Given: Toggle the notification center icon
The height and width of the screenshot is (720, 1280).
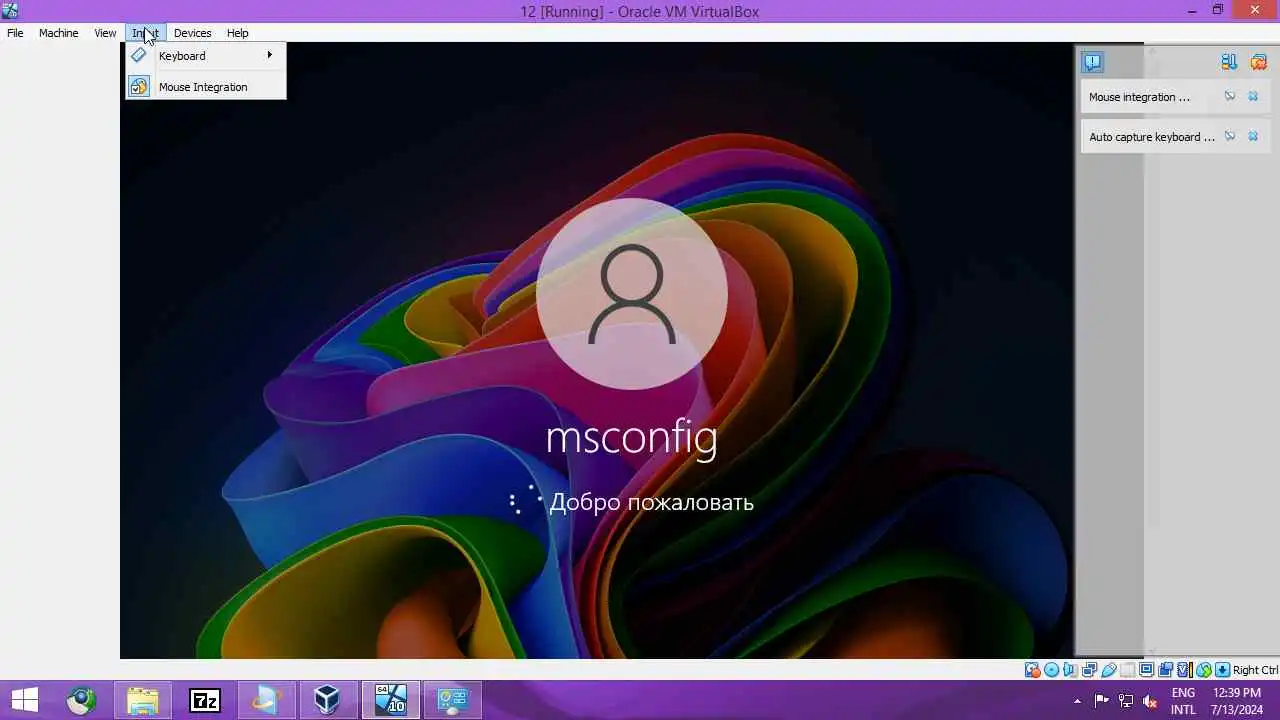Looking at the screenshot, I should click(1092, 62).
